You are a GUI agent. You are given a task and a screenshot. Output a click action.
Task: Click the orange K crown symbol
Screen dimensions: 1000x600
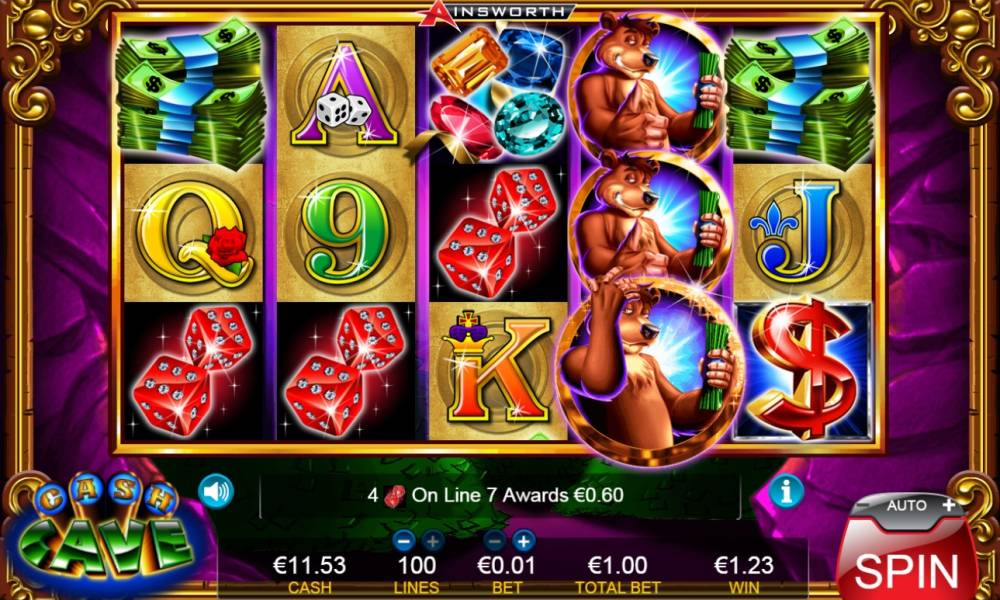(498, 371)
